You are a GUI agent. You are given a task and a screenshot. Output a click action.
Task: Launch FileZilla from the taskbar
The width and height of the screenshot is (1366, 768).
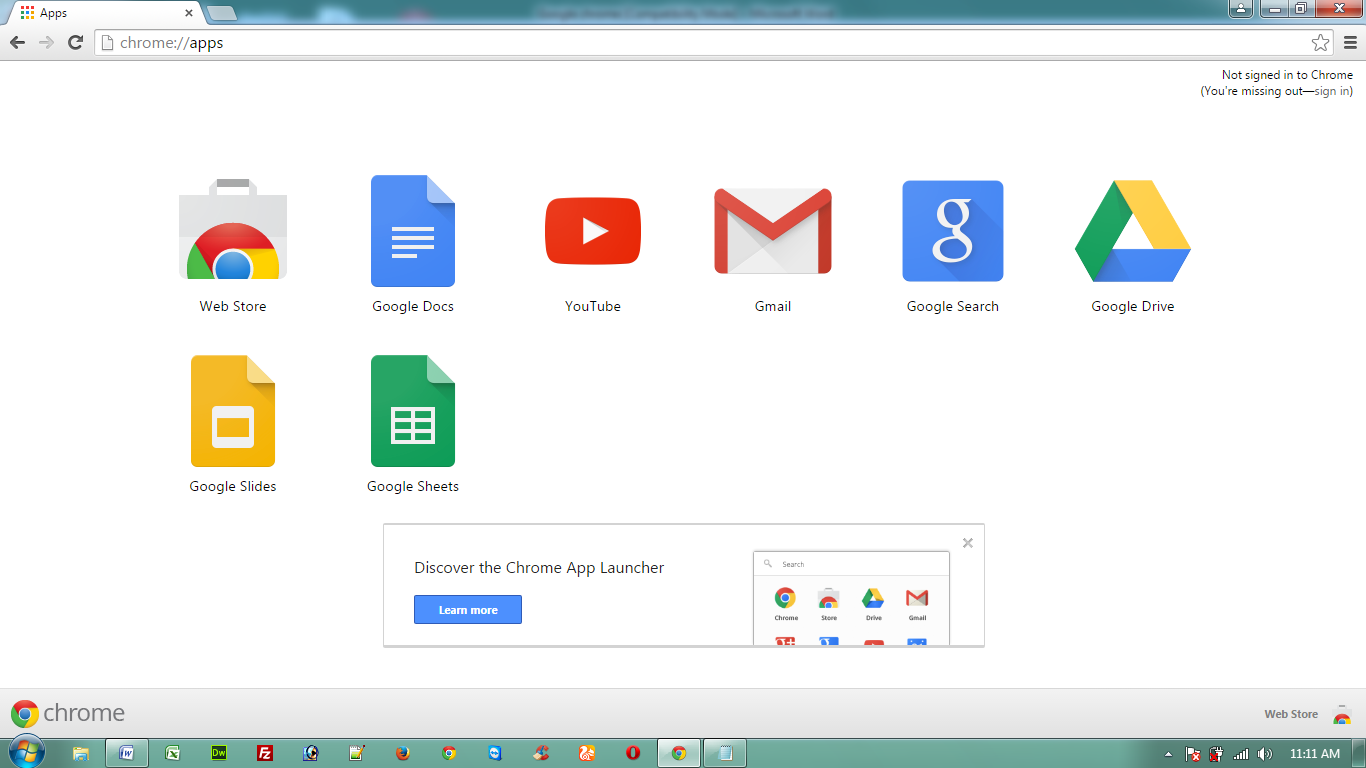pos(265,753)
